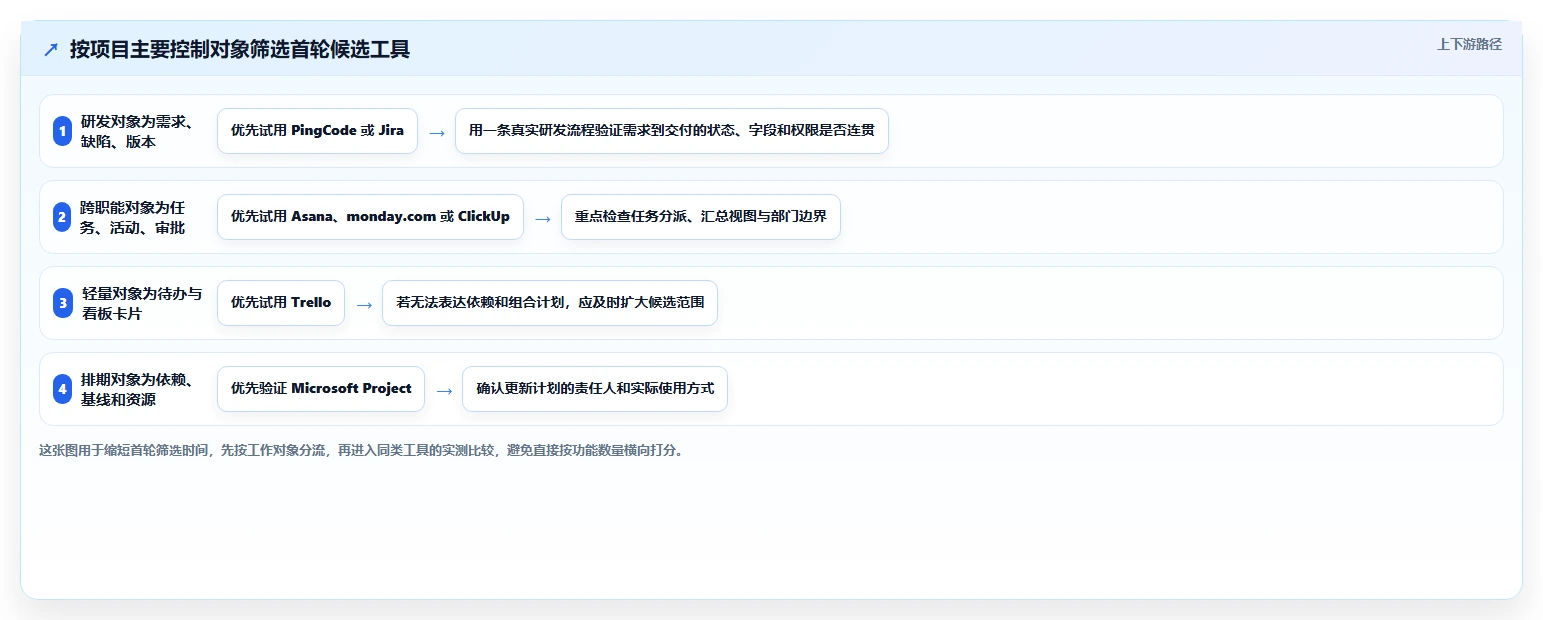This screenshot has height=620, width=1543.
Task: Select the text 排期对象为依赖、基线和资源
Action: pyautogui.click(x=137, y=389)
